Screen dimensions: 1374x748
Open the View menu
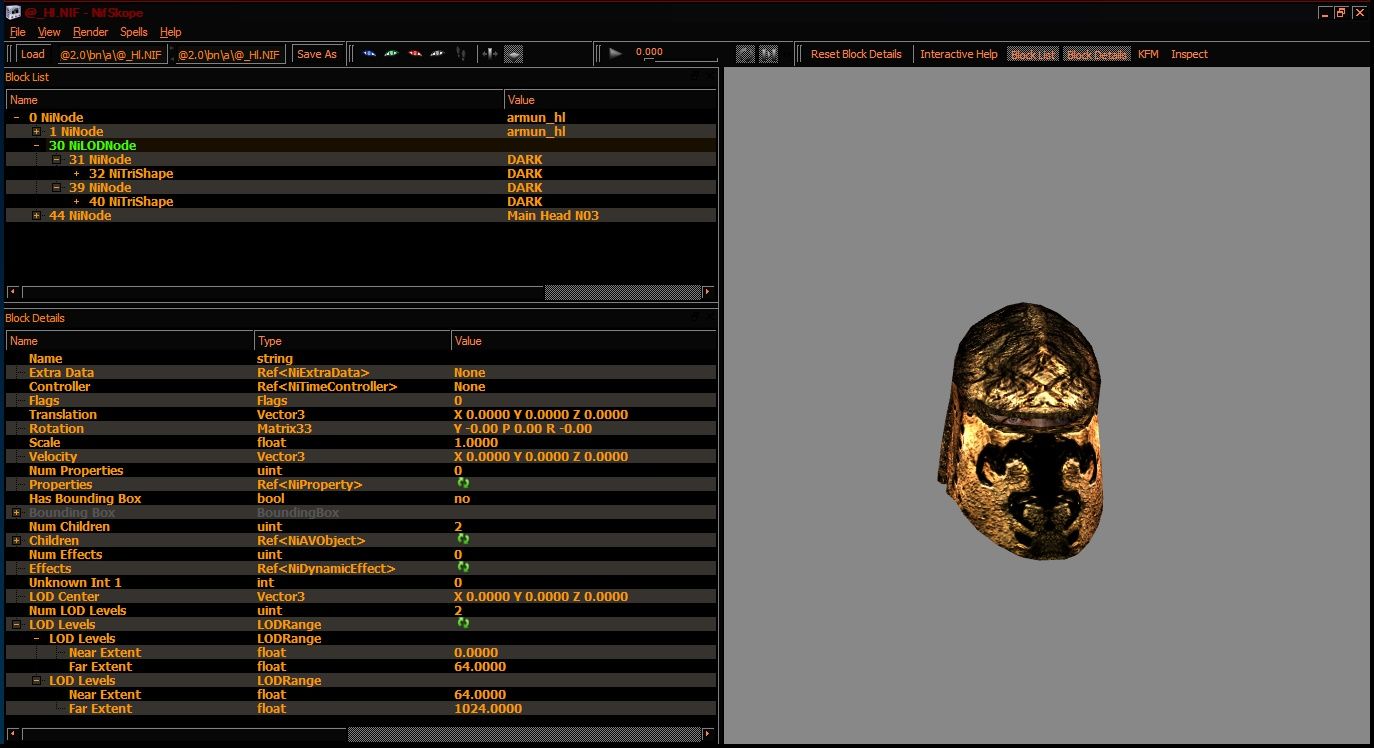pyautogui.click(x=49, y=32)
